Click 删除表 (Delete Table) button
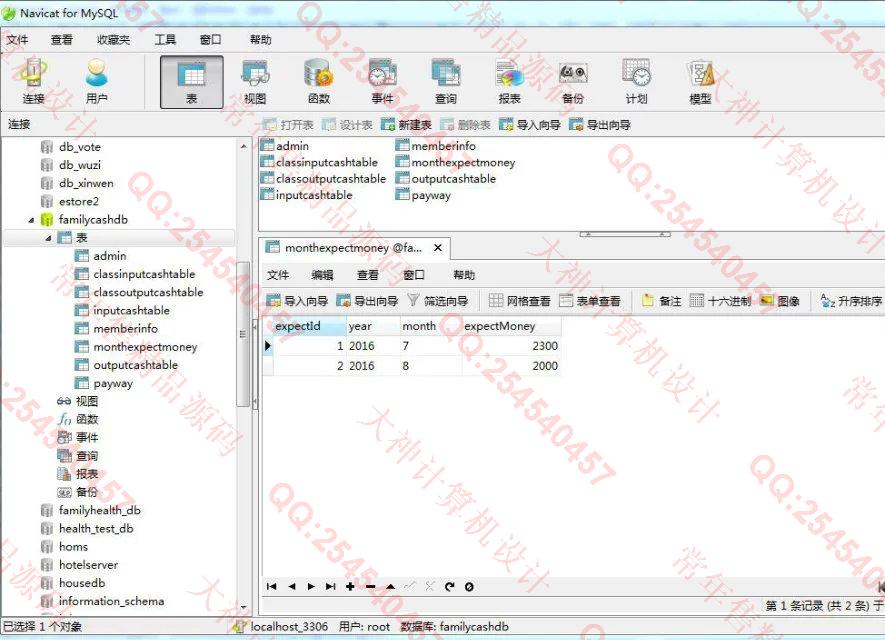885x640 pixels. [x=466, y=125]
